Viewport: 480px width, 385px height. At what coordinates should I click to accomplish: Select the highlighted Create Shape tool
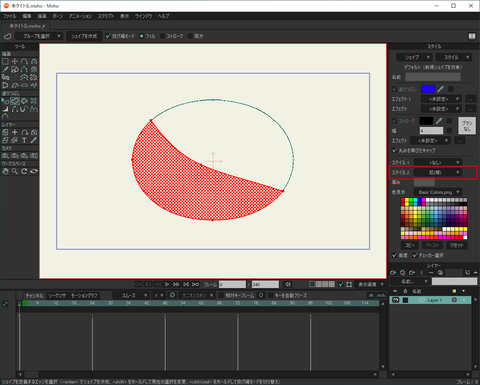[15, 101]
